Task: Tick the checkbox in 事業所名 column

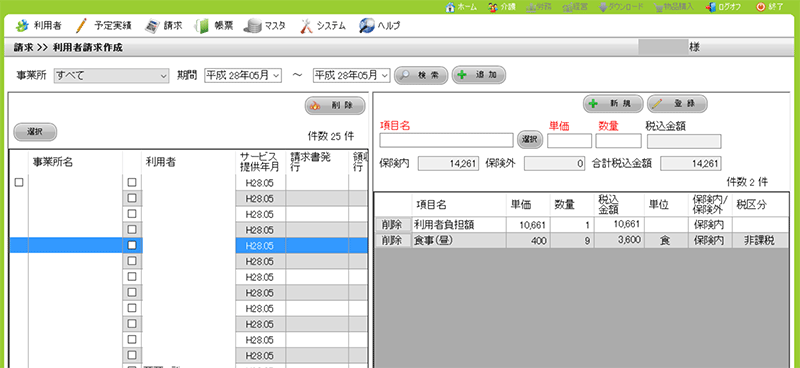Action: [x=19, y=182]
